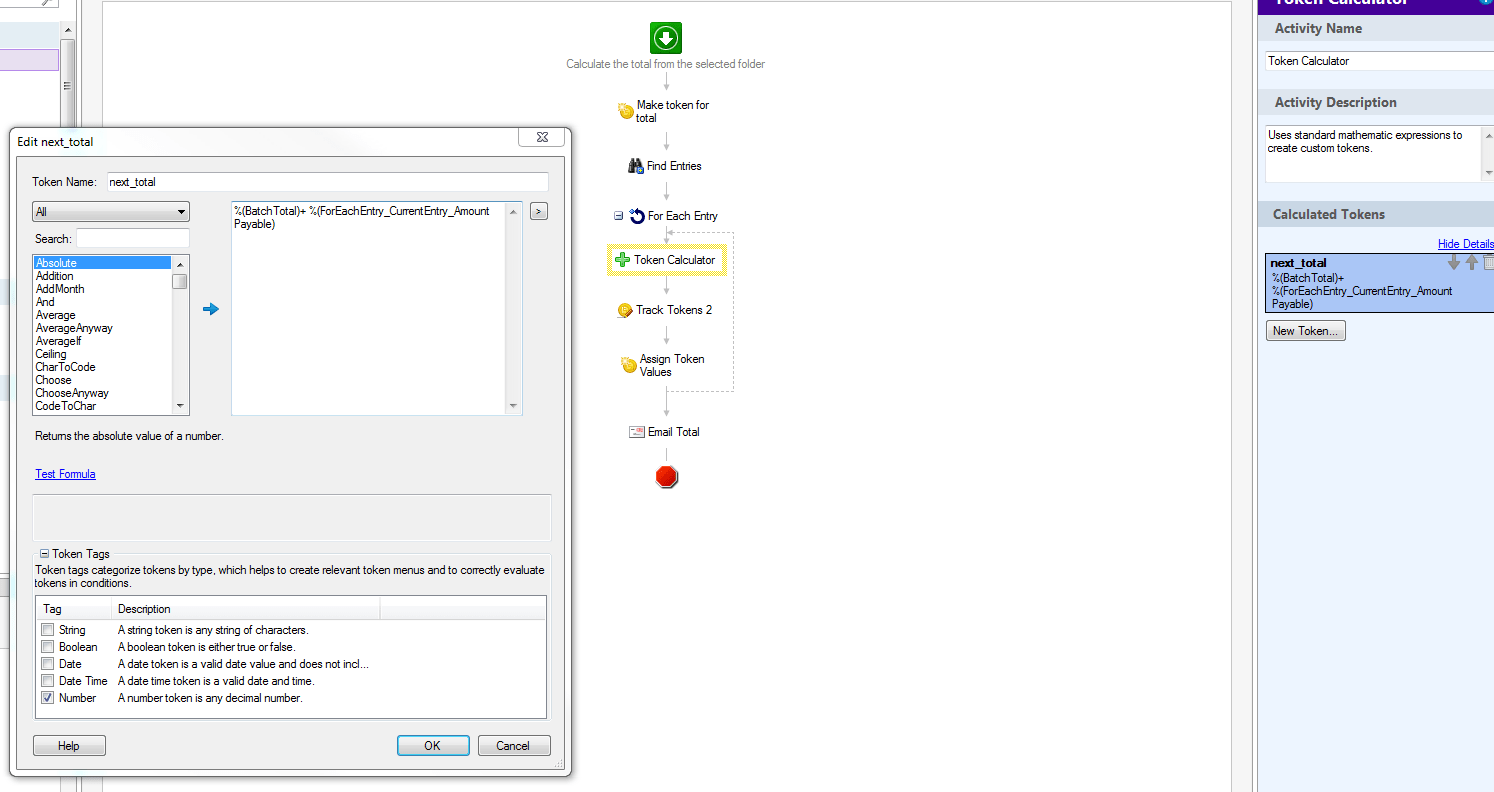Screen dimensions: 1494x792
Task: Delete next_total token with trash icon
Action: [1488, 263]
